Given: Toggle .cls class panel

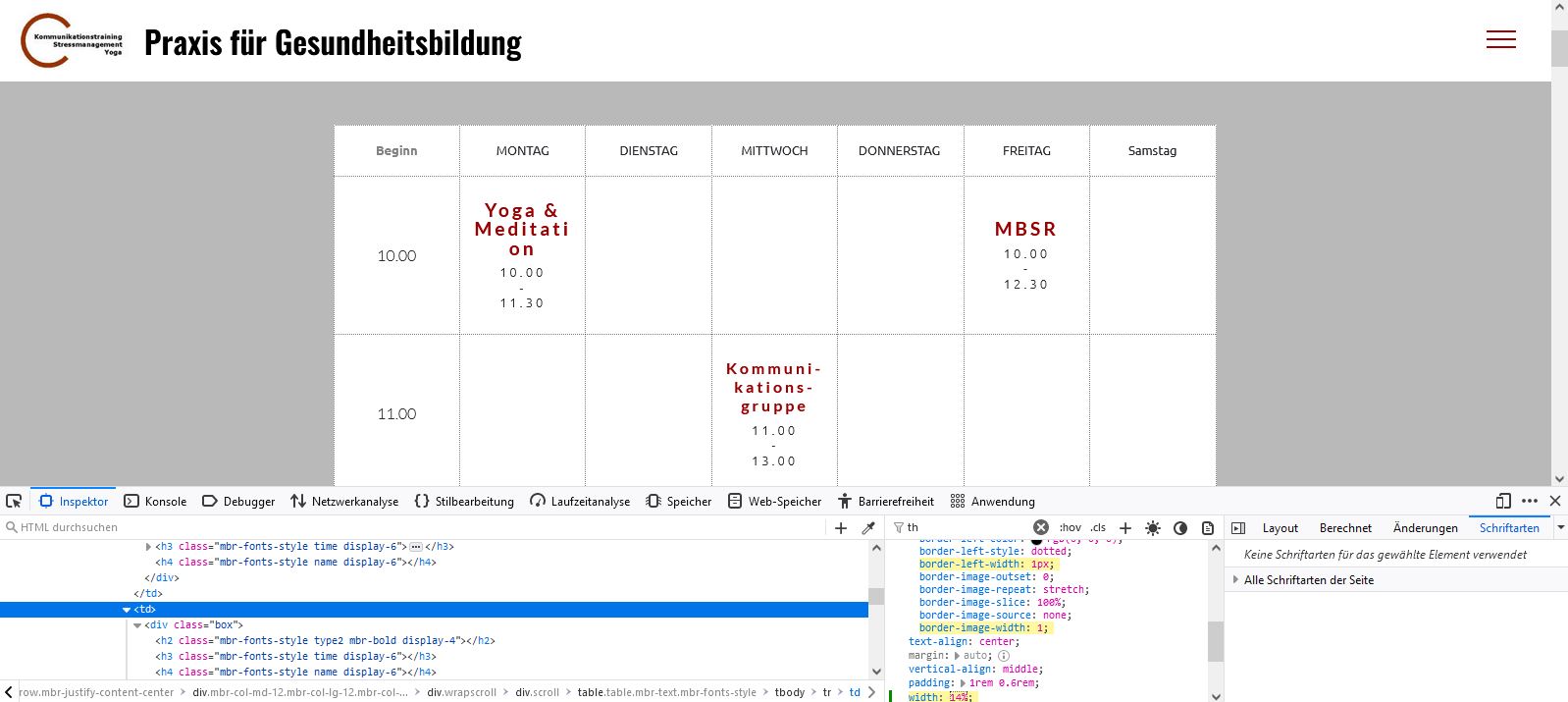Looking at the screenshot, I should point(1098,527).
